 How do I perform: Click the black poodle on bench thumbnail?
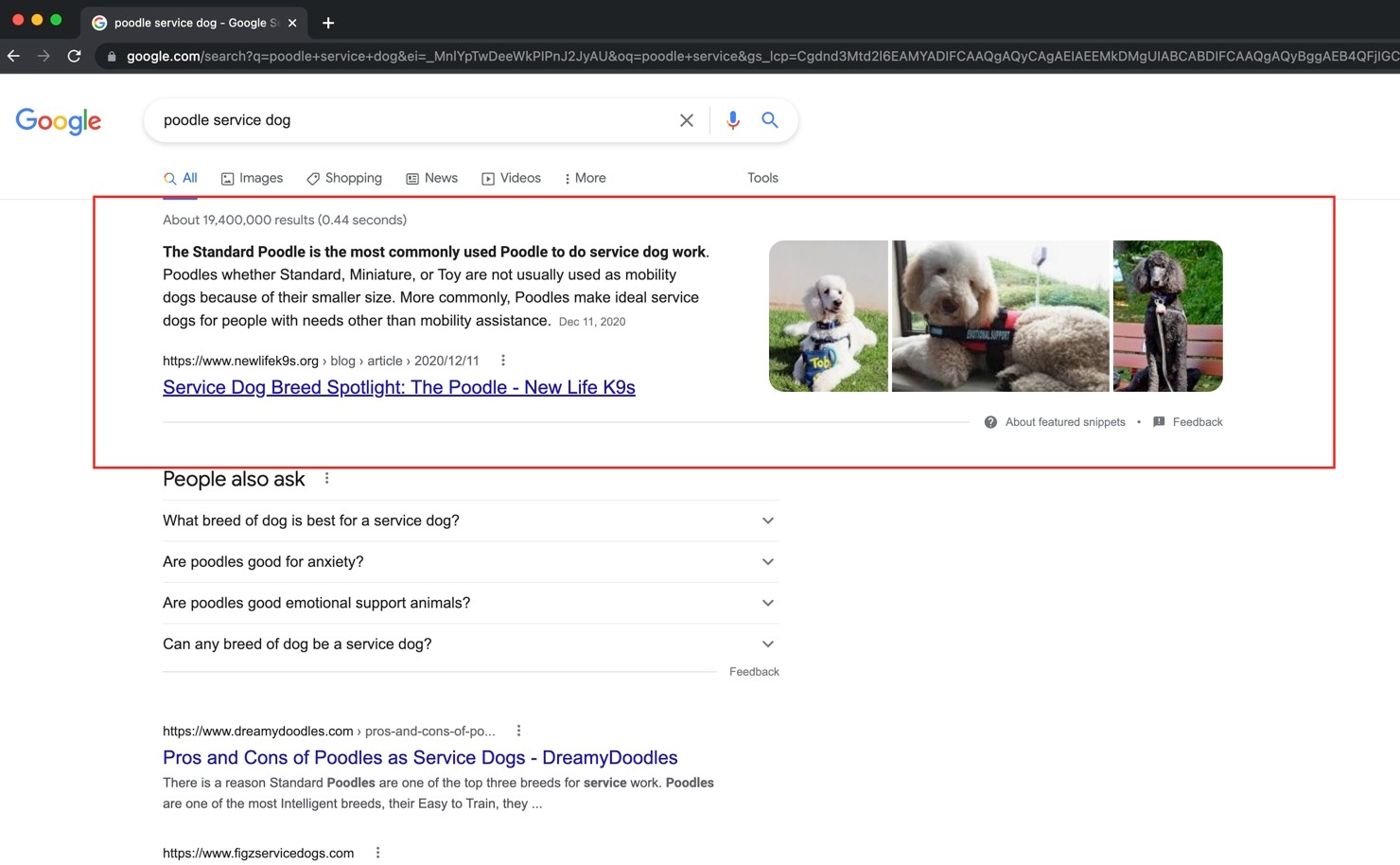click(x=1167, y=316)
